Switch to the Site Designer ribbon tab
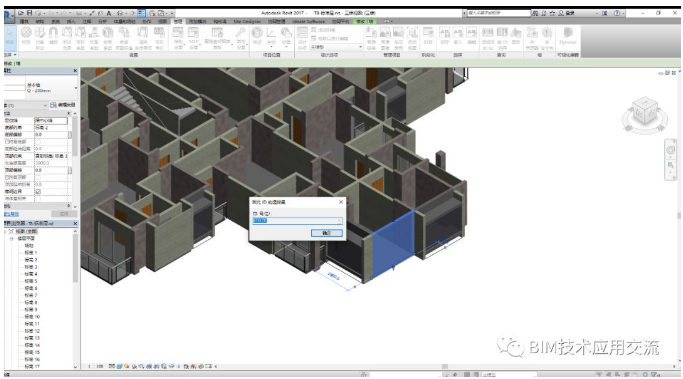The image size is (683, 379). pyautogui.click(x=247, y=21)
